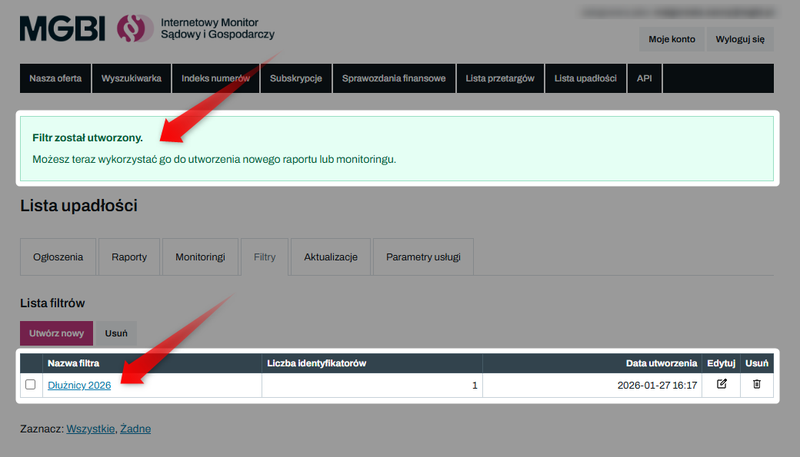Open the Monitoringi tab
Image resolution: width=800 pixels, height=457 pixels.
point(201,257)
